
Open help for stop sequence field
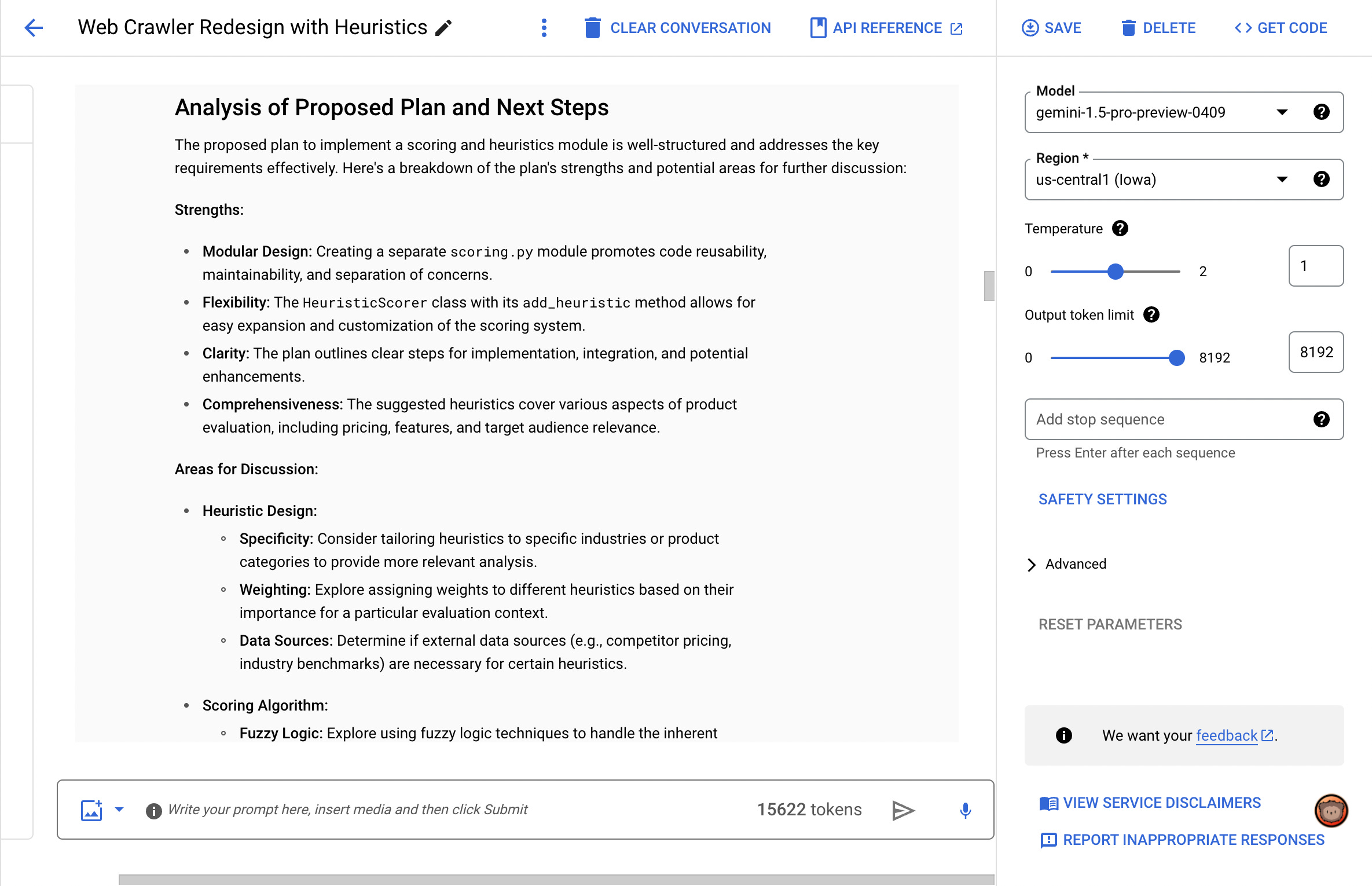pos(1321,419)
